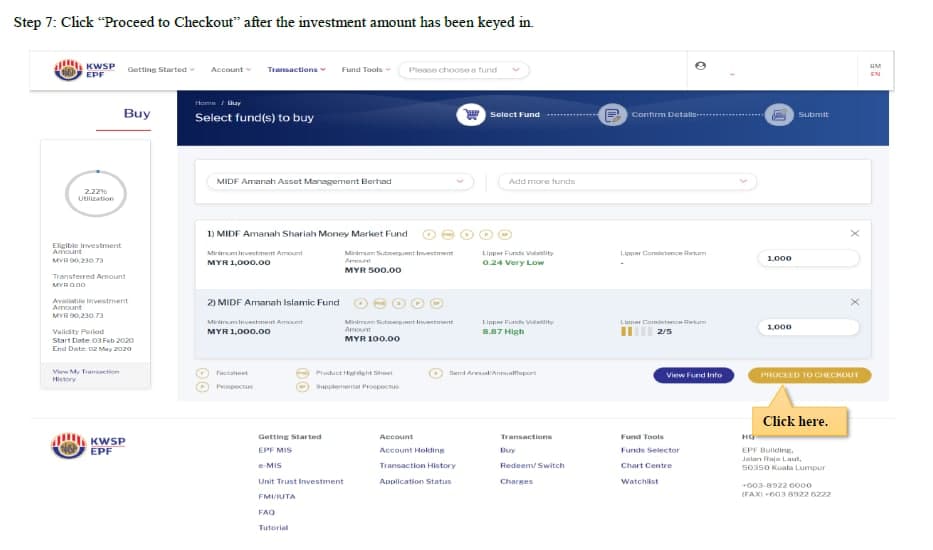Remove MIDF Amanah Shariah Money Market Fund with X

[854, 233]
